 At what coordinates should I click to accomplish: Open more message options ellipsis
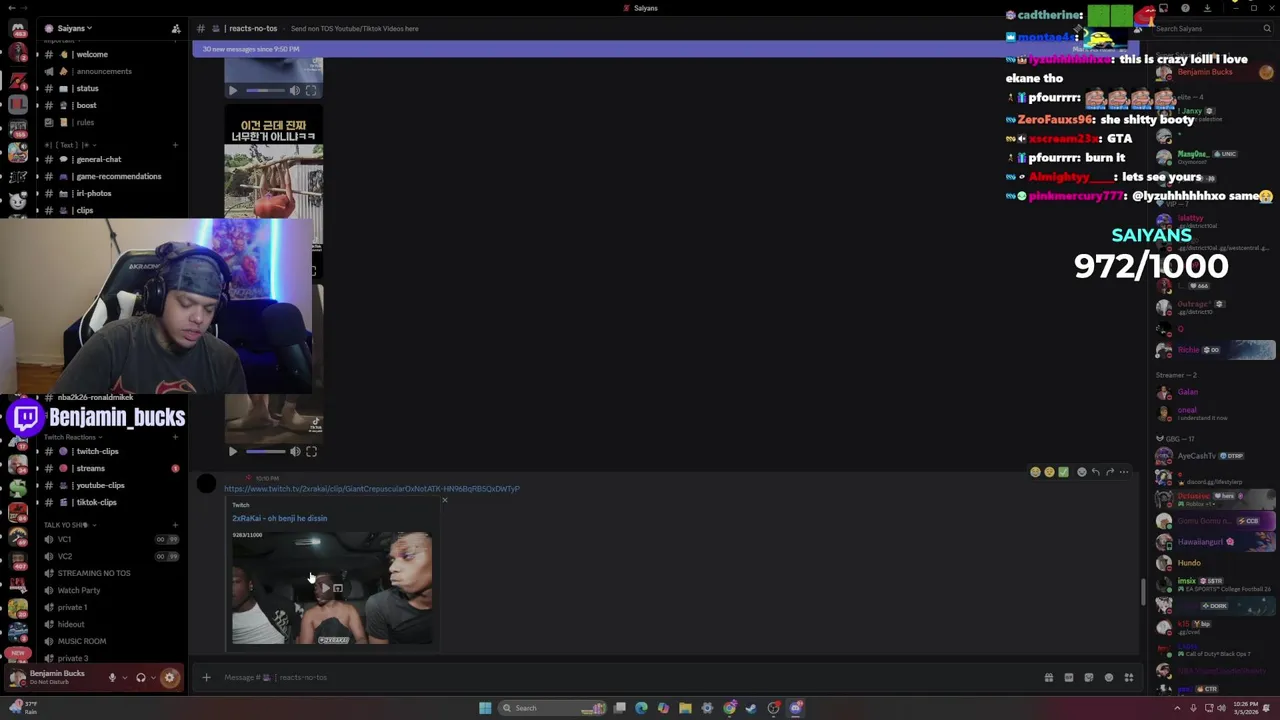(1124, 472)
